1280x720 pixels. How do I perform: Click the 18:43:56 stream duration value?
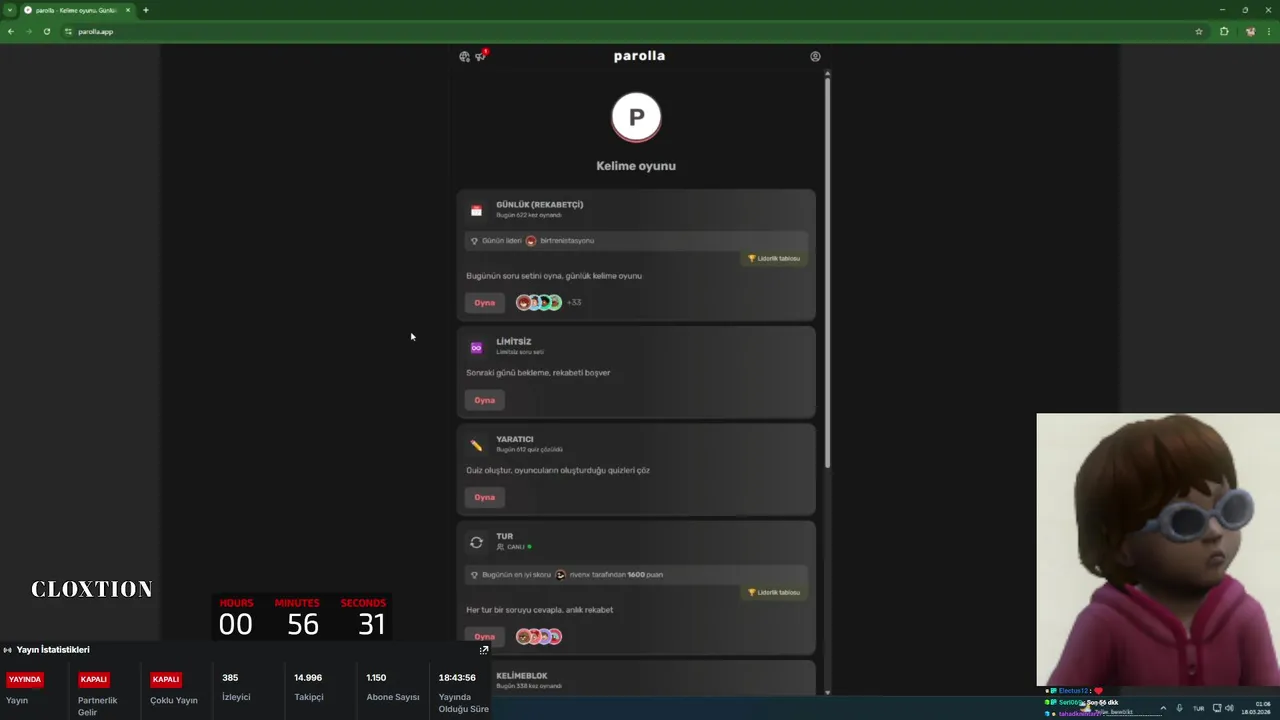[x=457, y=678]
